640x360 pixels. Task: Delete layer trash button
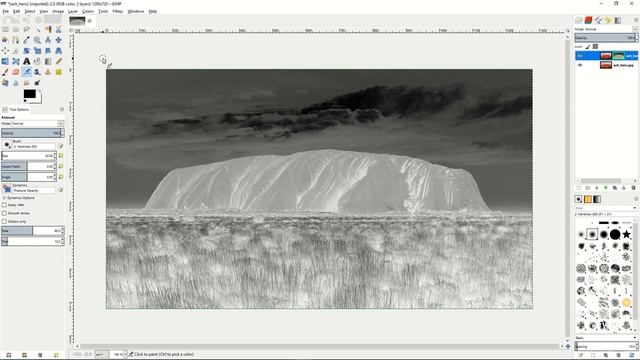tap(633, 188)
